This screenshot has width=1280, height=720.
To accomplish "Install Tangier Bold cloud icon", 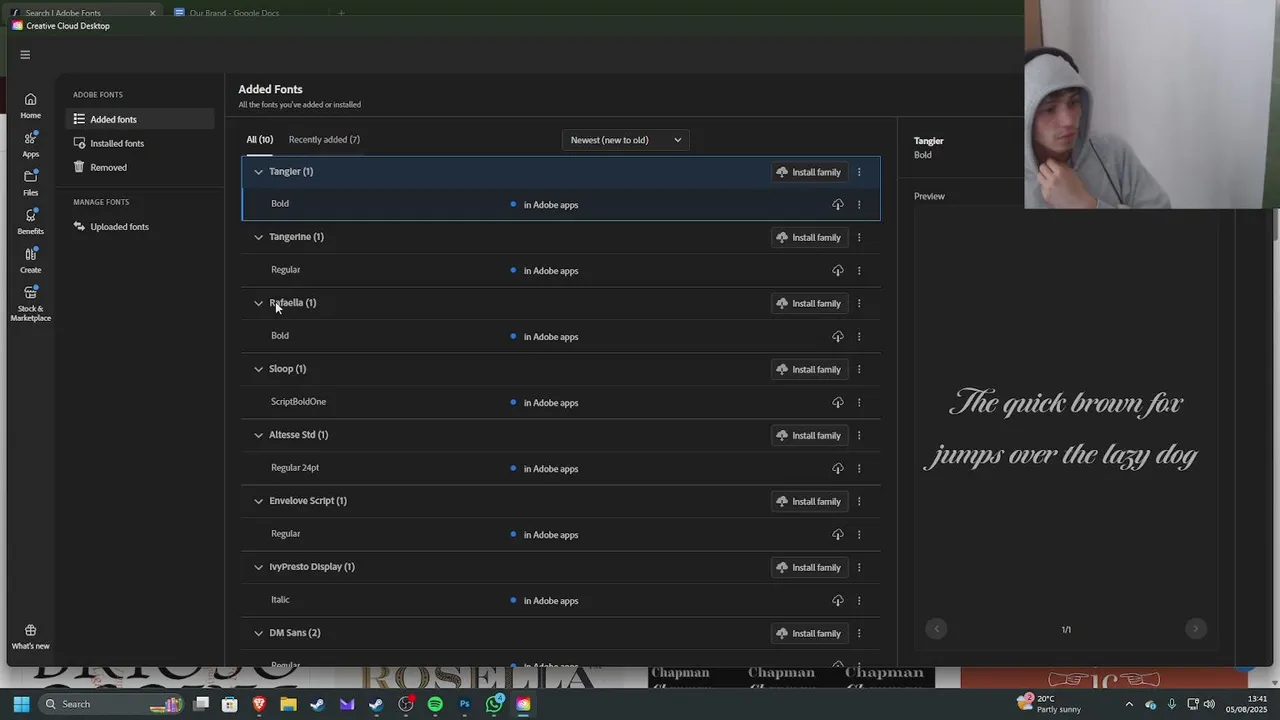I will (x=838, y=205).
